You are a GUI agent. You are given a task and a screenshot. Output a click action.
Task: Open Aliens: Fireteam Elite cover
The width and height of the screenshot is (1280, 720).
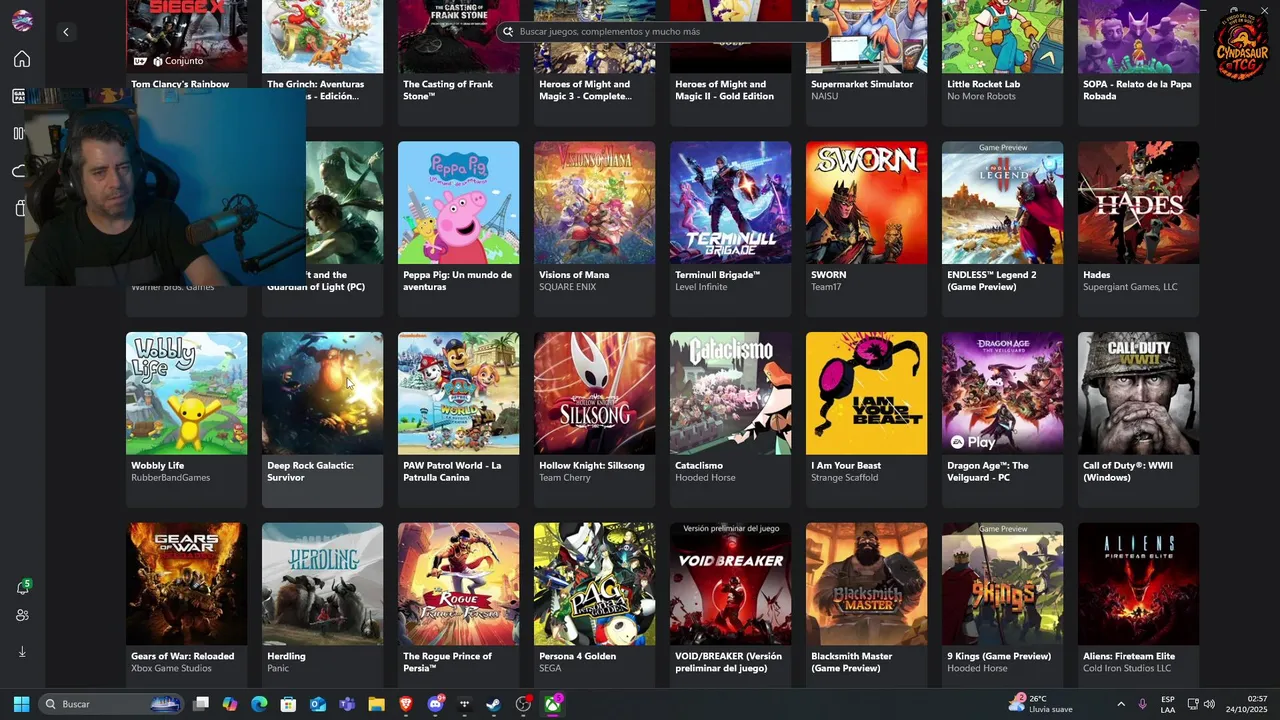(1138, 584)
